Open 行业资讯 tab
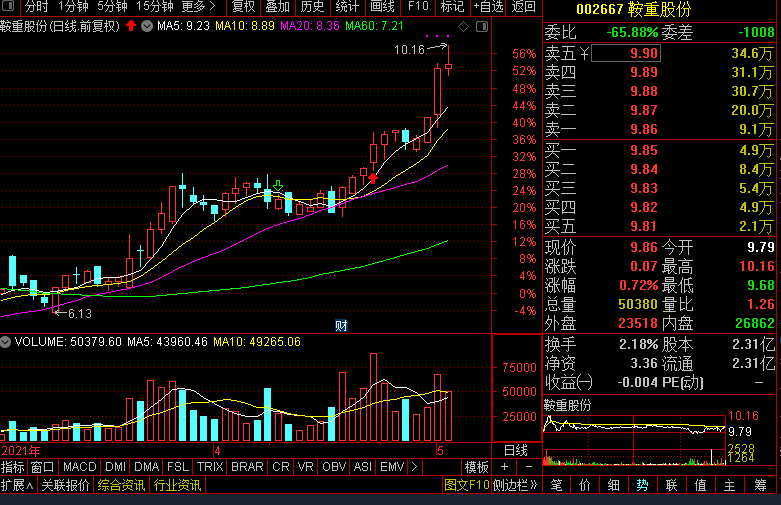The width and height of the screenshot is (781, 505). tap(178, 485)
